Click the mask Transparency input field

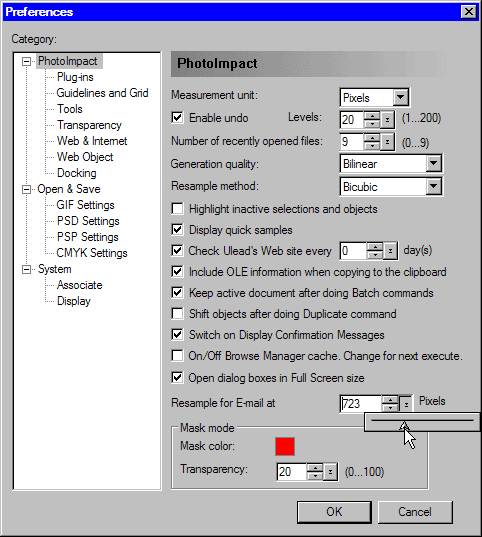point(292,472)
